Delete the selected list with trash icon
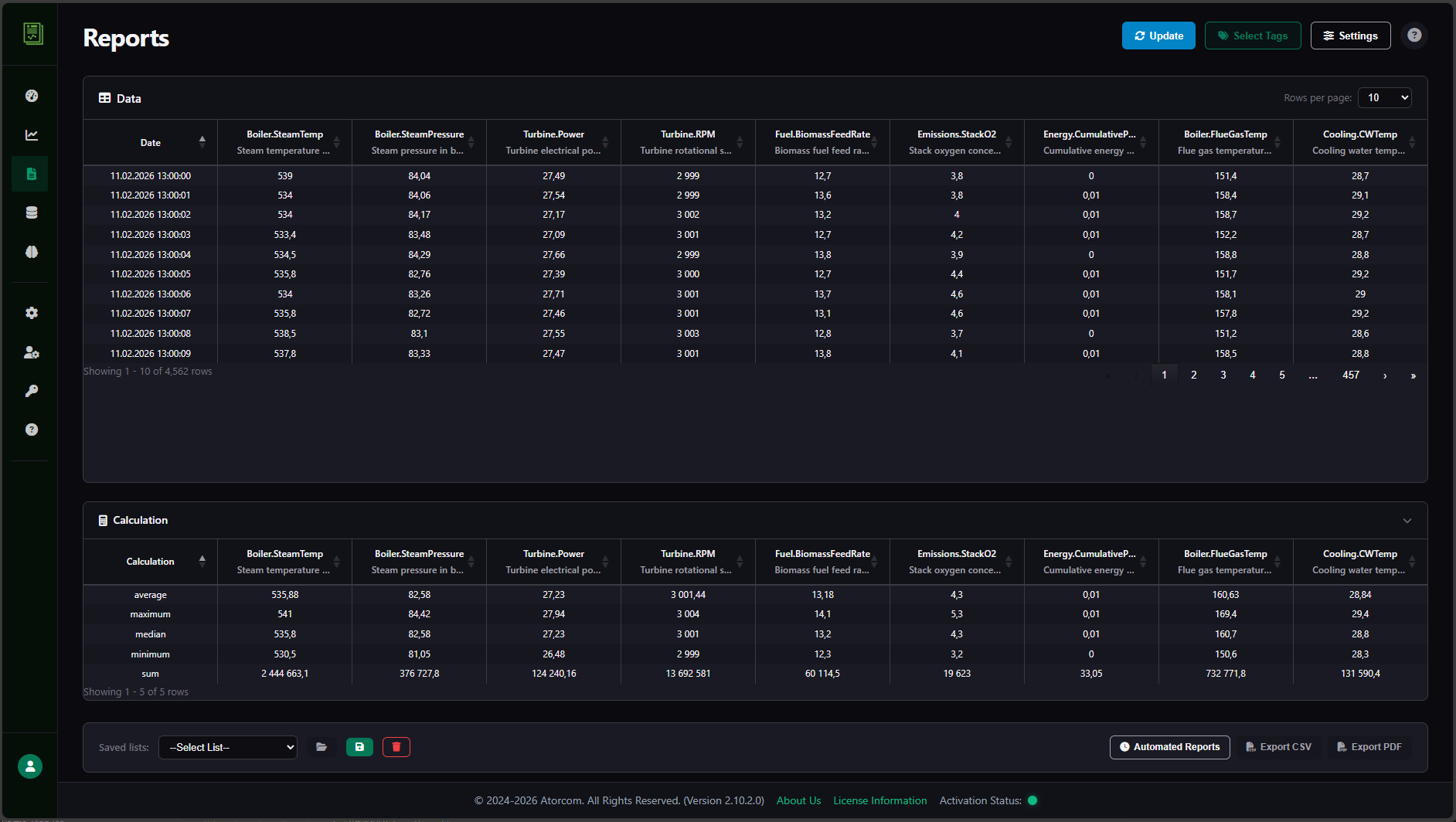The image size is (1456, 822). coord(396,747)
